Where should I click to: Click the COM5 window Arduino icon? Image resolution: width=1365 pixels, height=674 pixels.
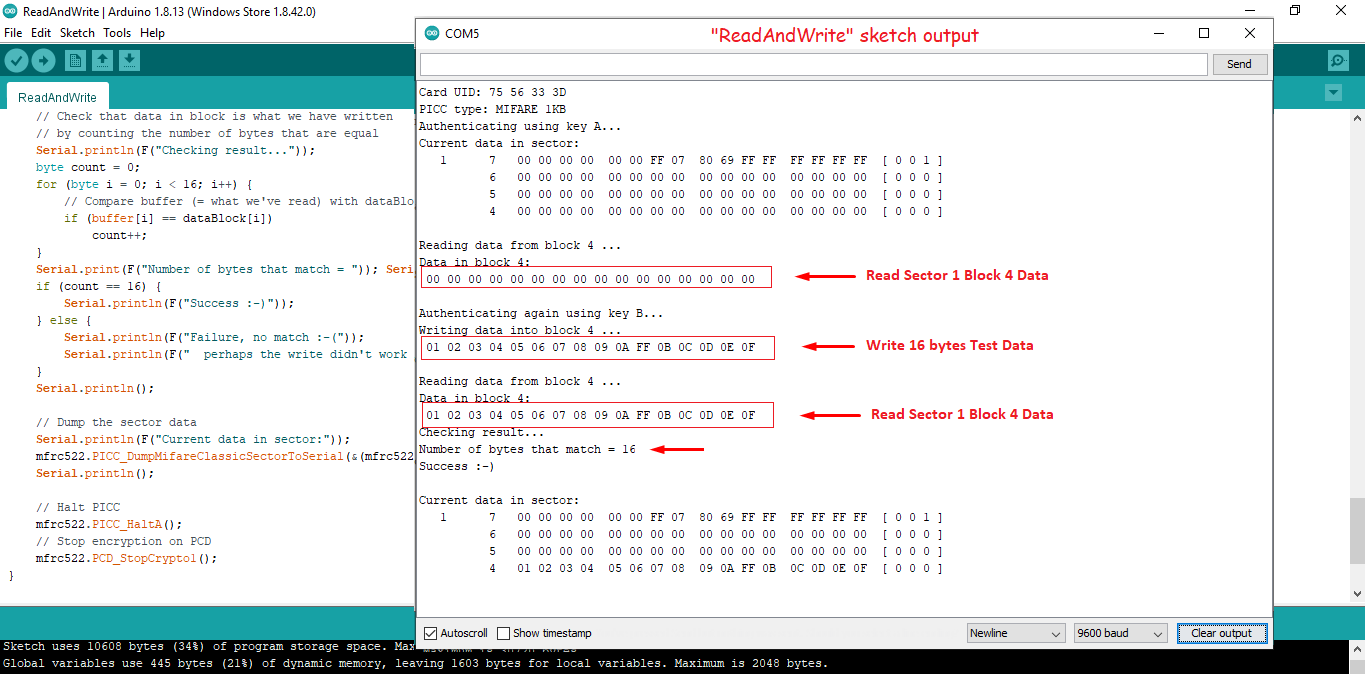point(432,33)
